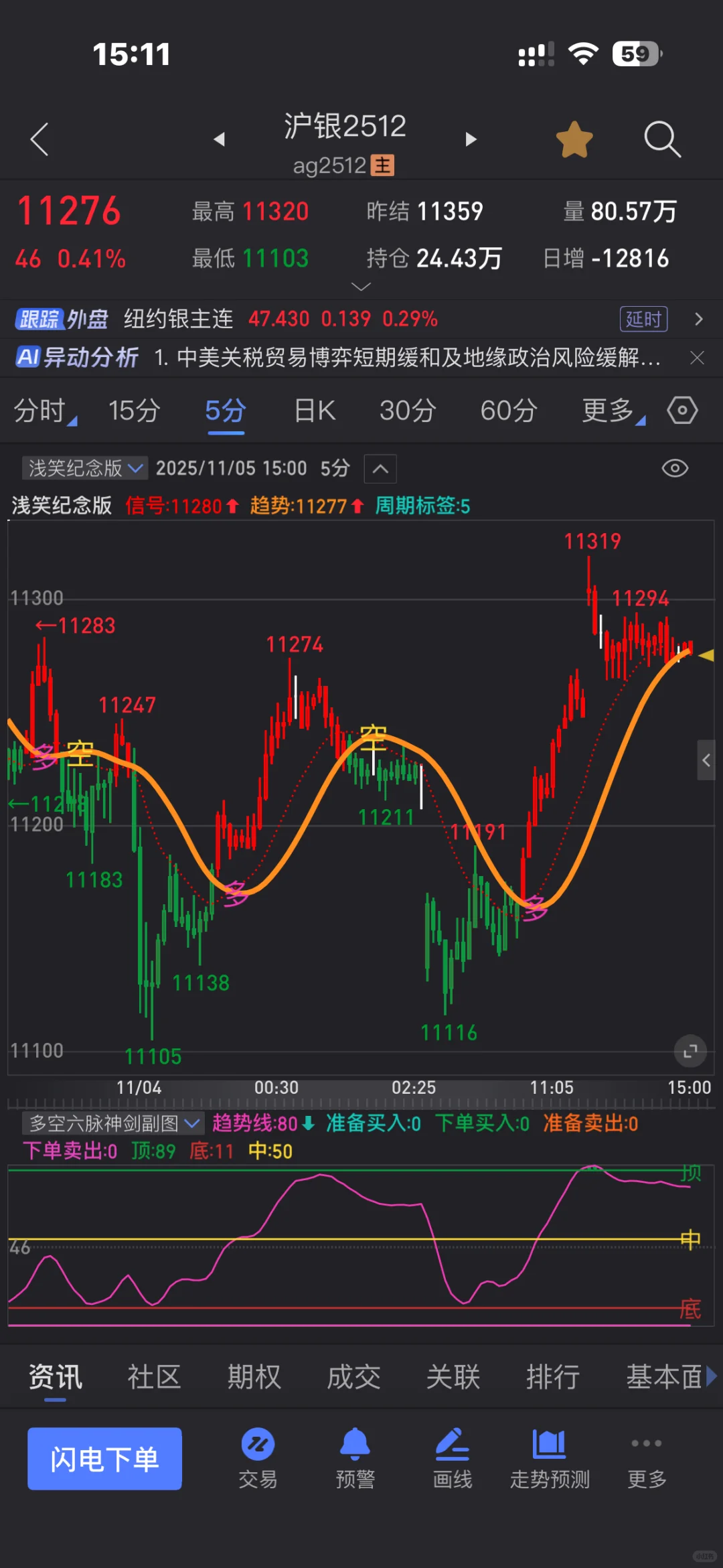This screenshot has height=1568, width=723.
Task: Open the 更多 three-dots menu
Action: [647, 1458]
